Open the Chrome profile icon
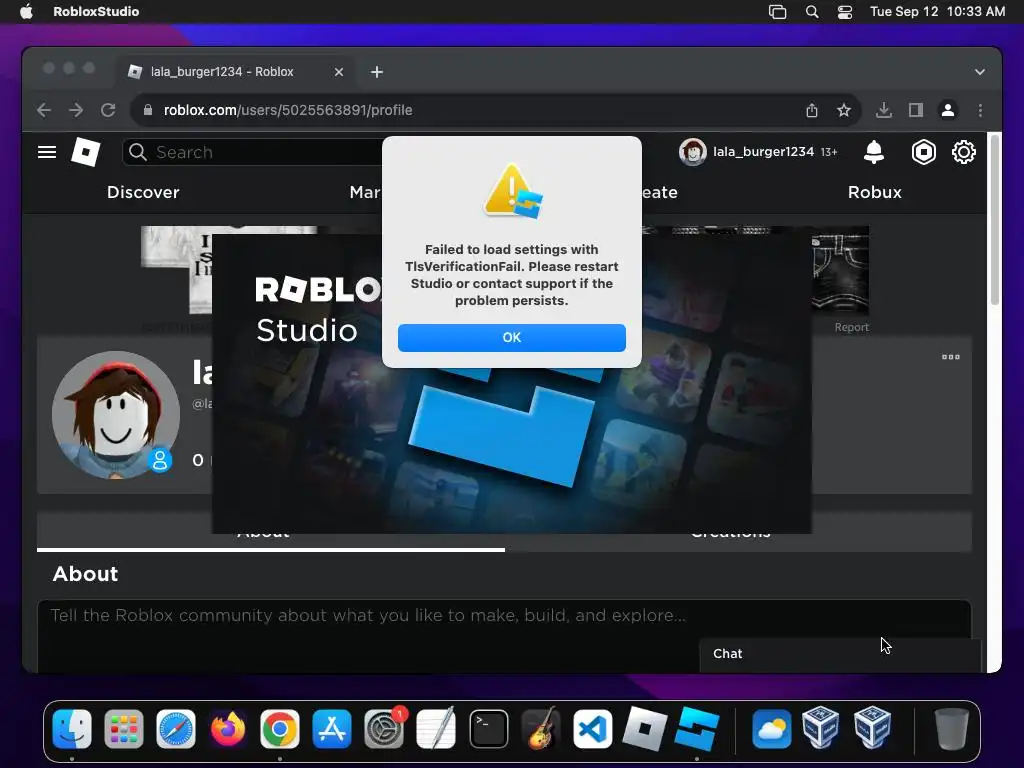 pyautogui.click(x=948, y=110)
